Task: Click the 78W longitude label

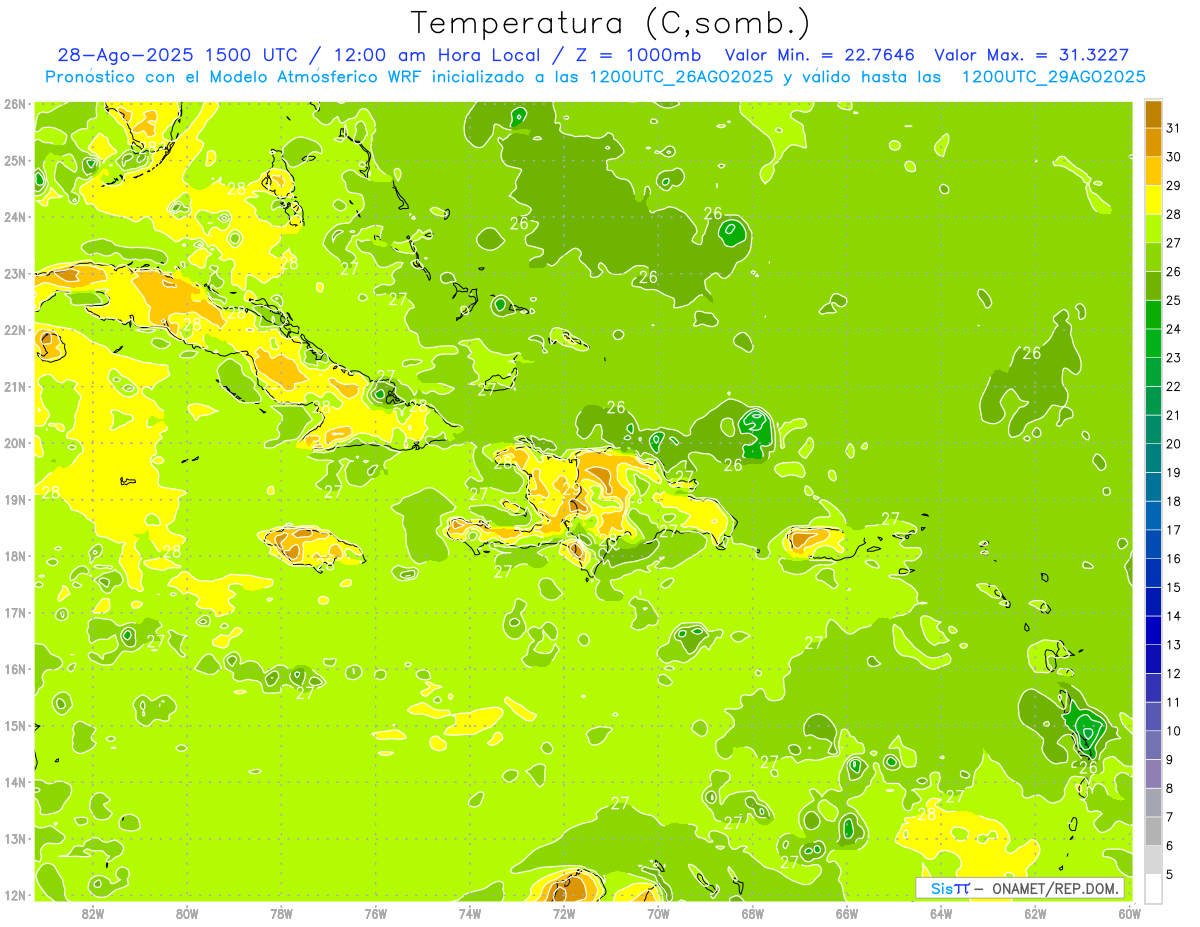Action: (282, 913)
